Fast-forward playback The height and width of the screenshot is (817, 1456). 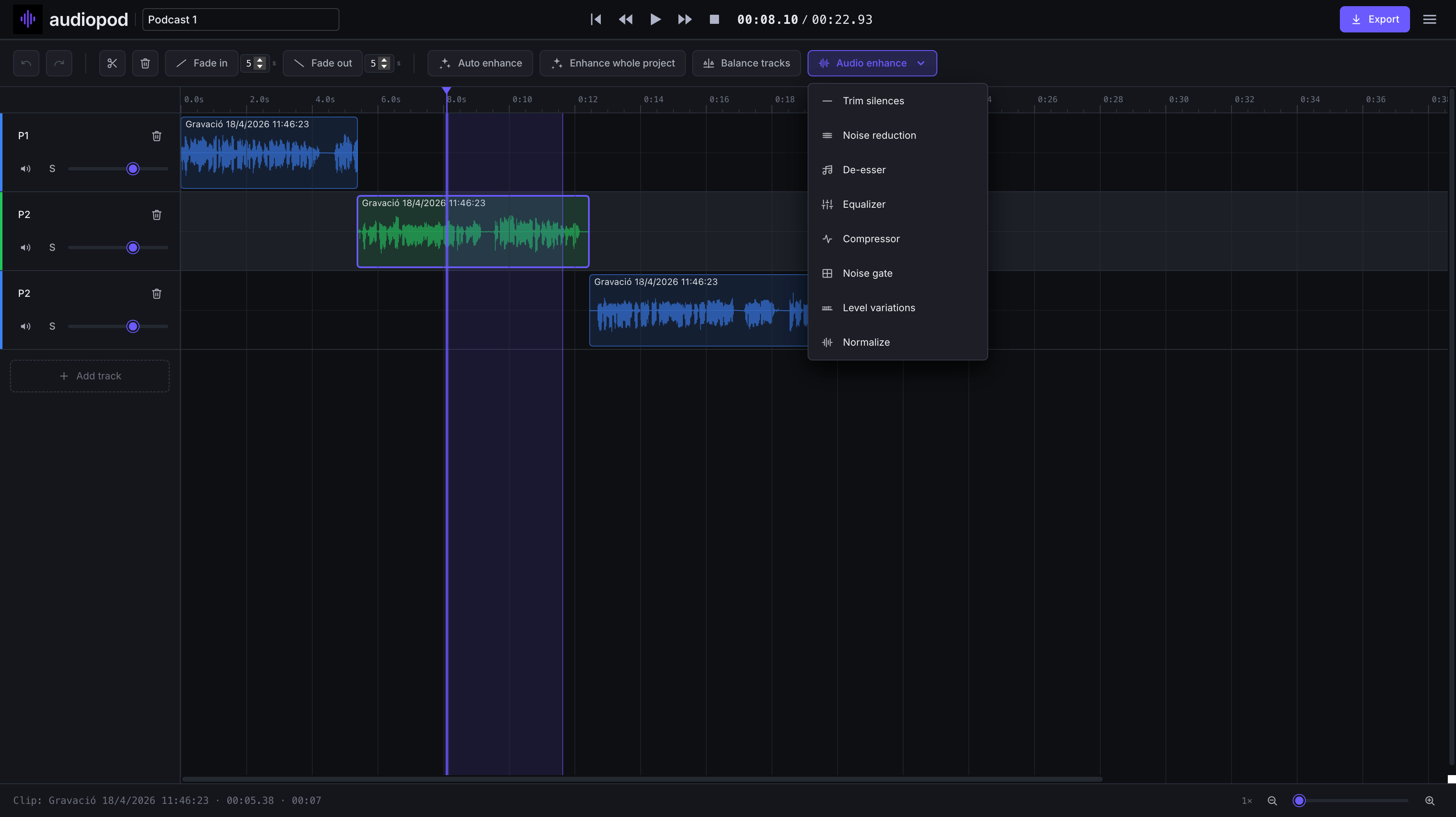(685, 19)
